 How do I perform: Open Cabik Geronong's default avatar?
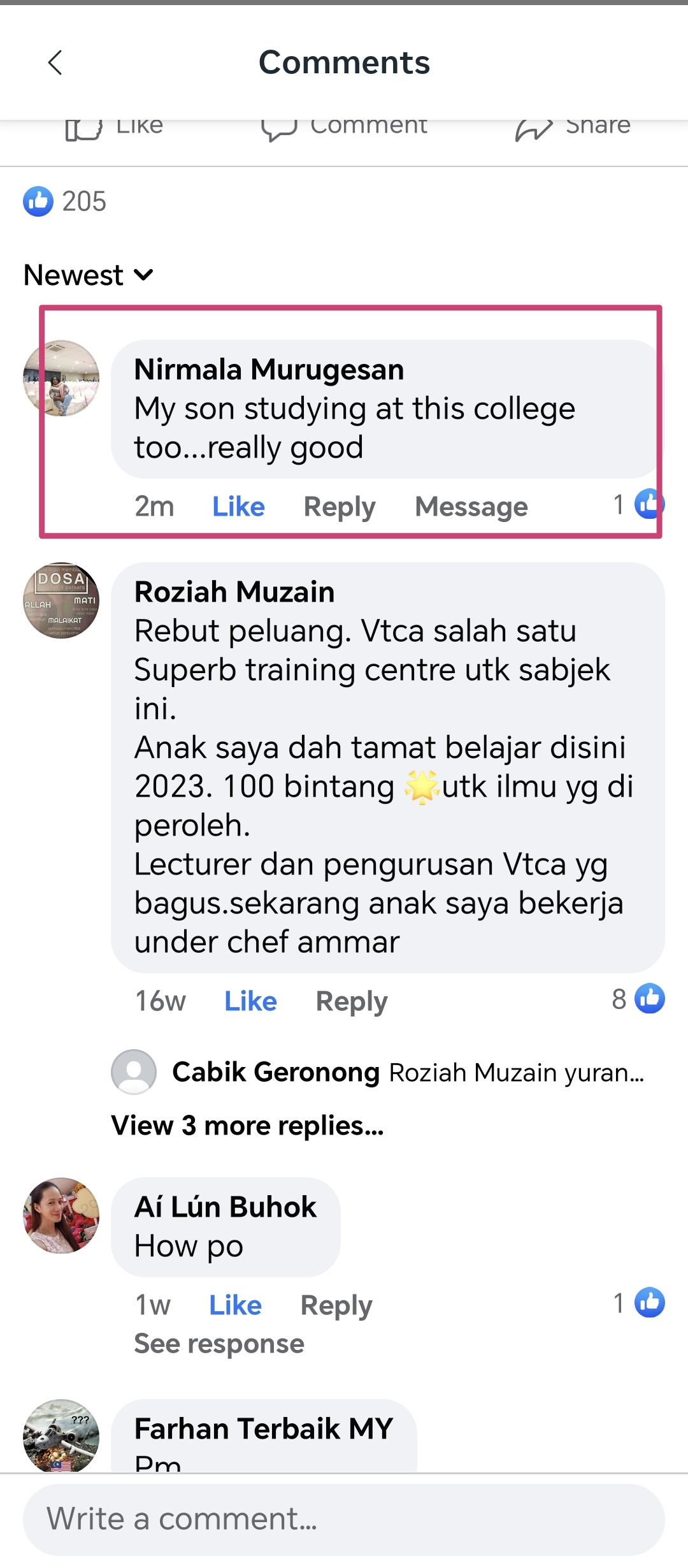click(x=134, y=1072)
